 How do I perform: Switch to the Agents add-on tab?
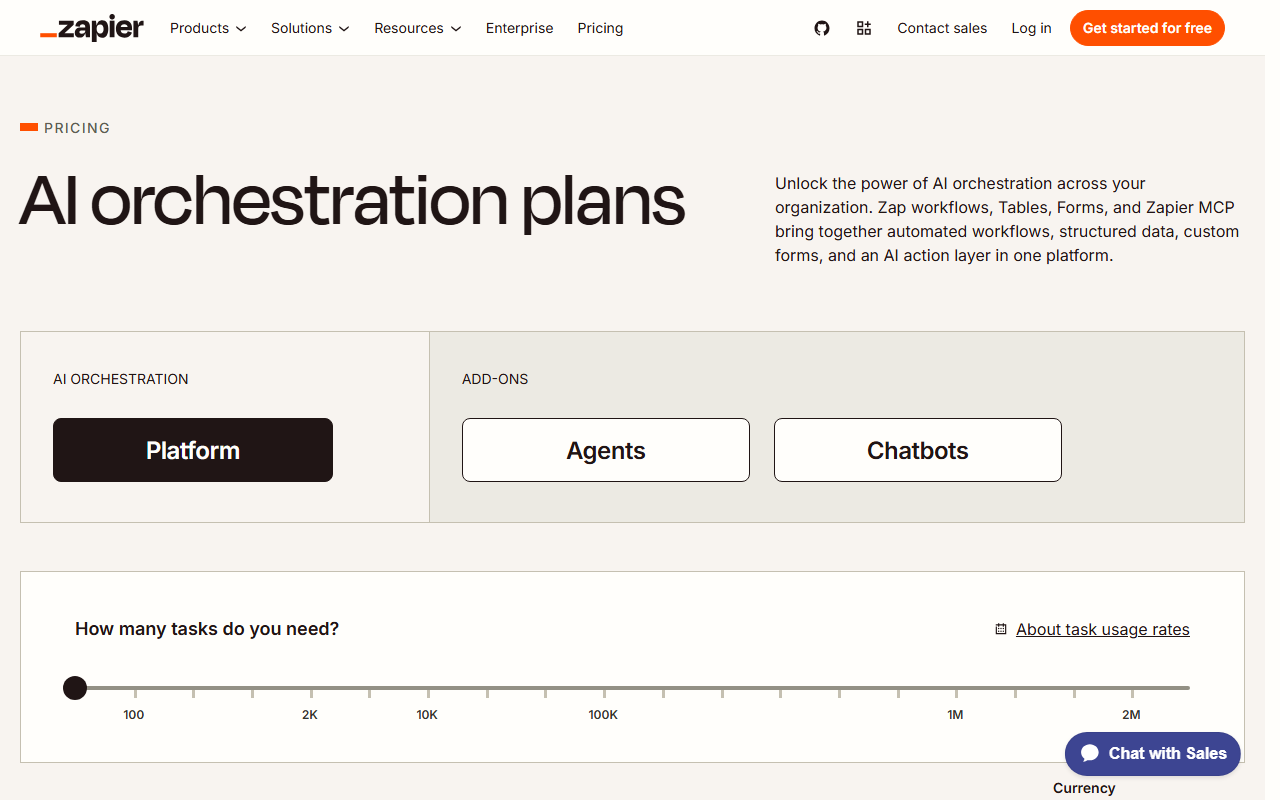606,450
